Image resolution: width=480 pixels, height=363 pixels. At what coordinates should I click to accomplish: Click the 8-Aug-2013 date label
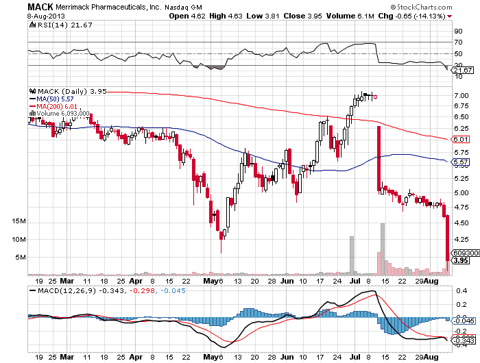46,16
